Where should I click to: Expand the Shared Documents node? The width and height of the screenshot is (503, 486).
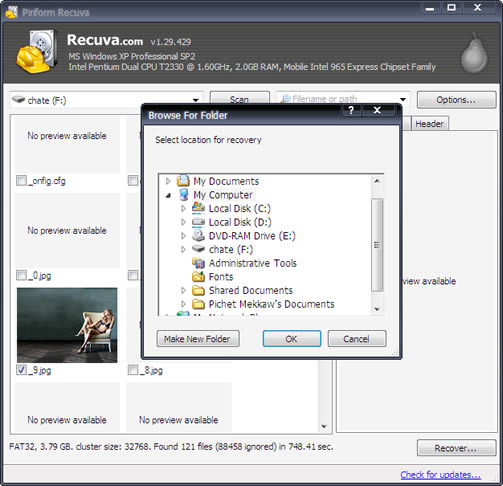pos(183,290)
